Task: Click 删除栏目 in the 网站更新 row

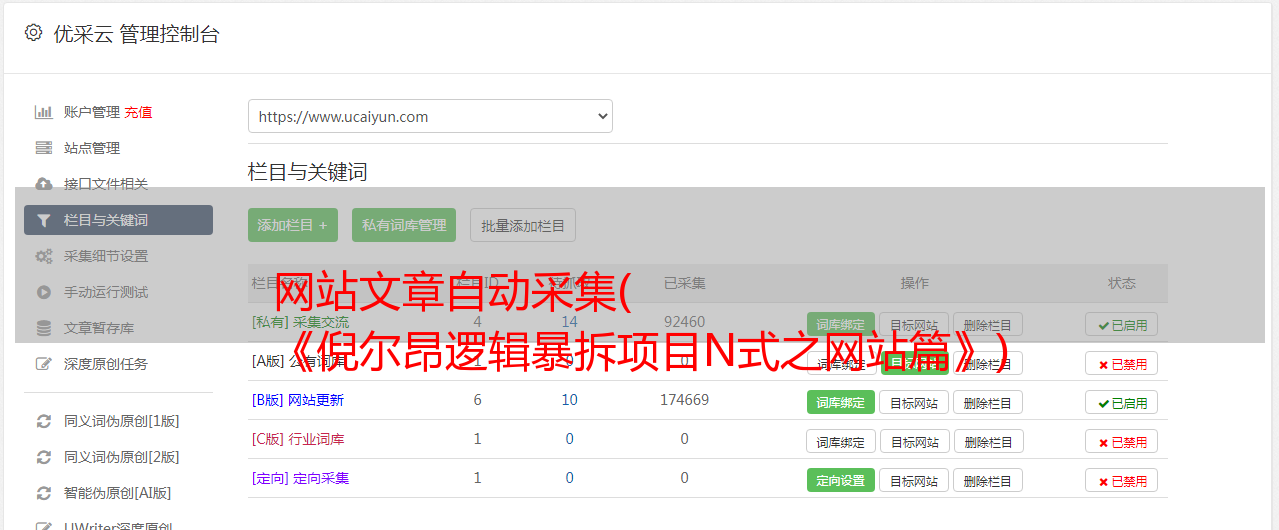Action: click(988, 402)
